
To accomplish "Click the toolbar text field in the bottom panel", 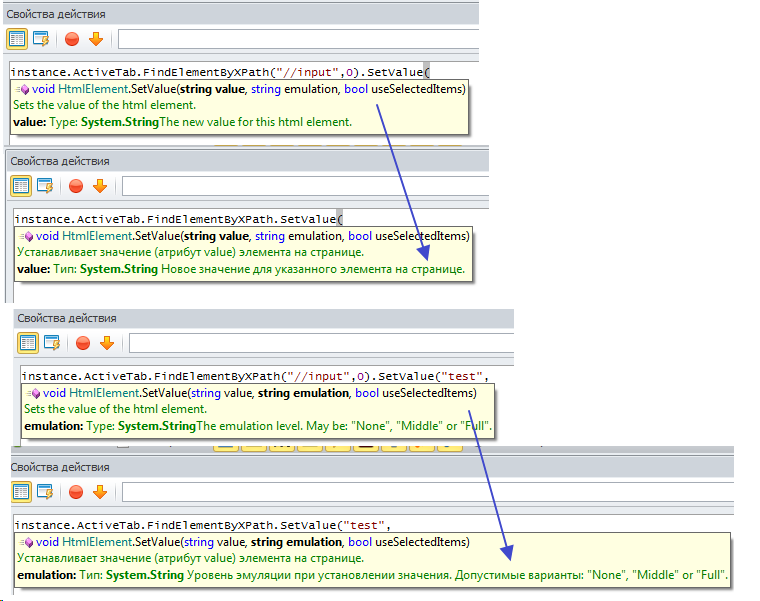I will pyautogui.click(x=428, y=492).
